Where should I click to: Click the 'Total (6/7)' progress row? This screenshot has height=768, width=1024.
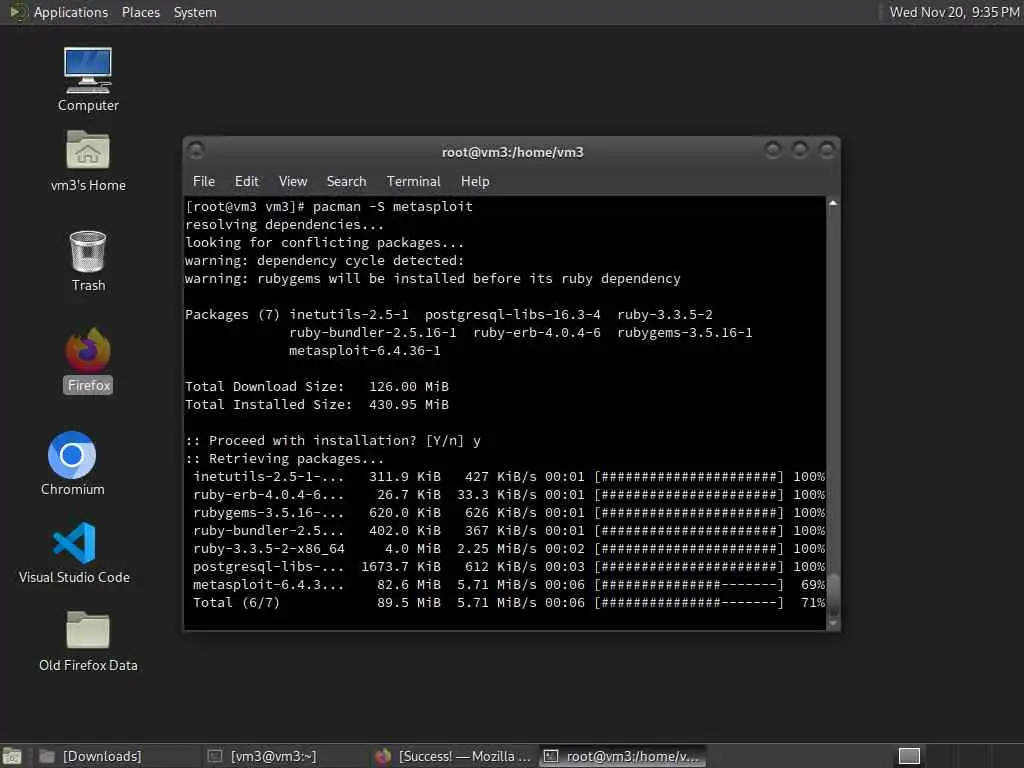509,602
